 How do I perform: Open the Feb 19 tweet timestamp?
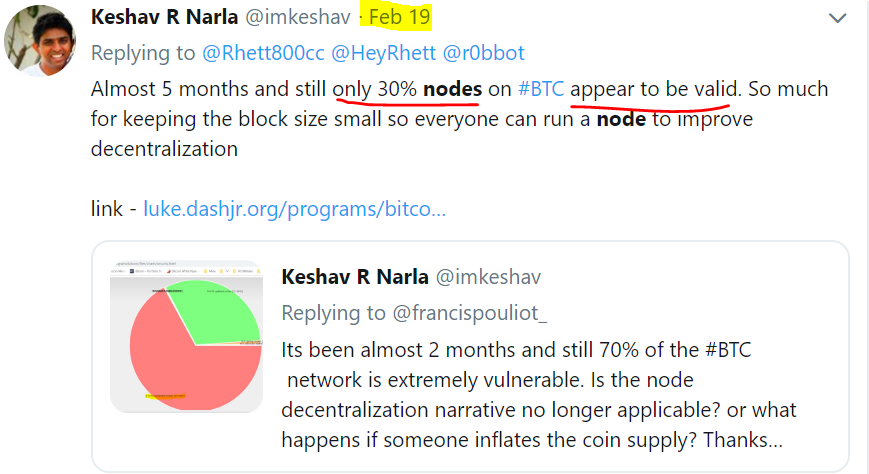pos(400,17)
